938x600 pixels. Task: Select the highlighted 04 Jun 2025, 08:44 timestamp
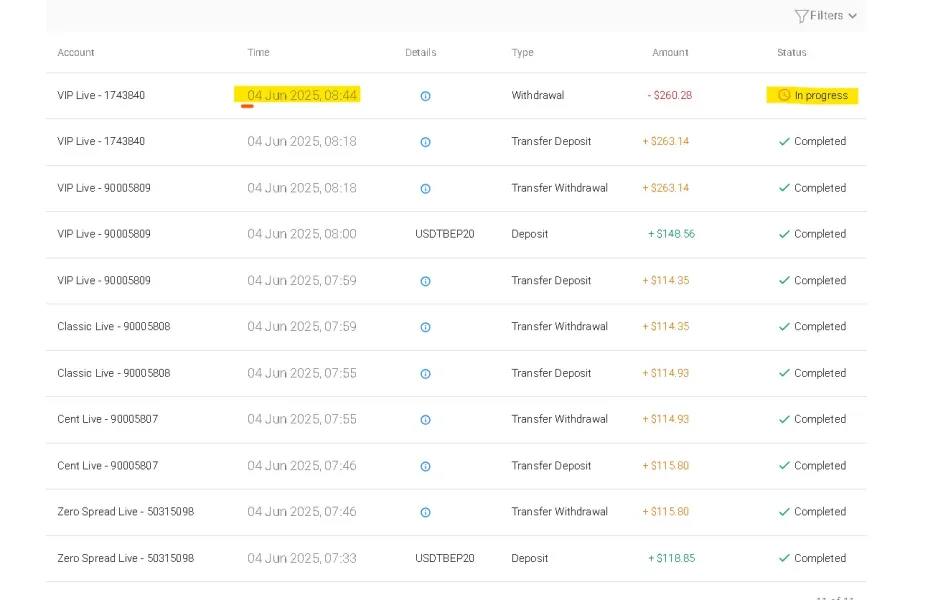[x=301, y=95]
